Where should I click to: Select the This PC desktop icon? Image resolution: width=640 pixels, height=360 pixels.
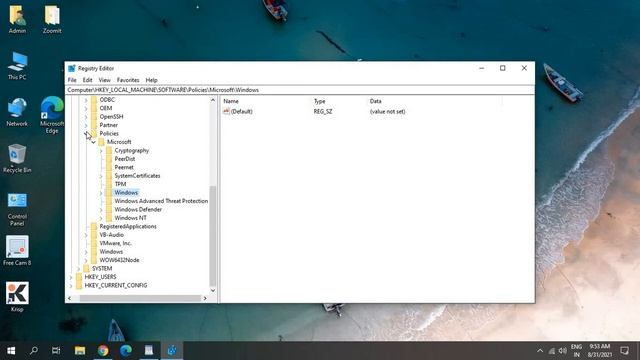coord(17,66)
